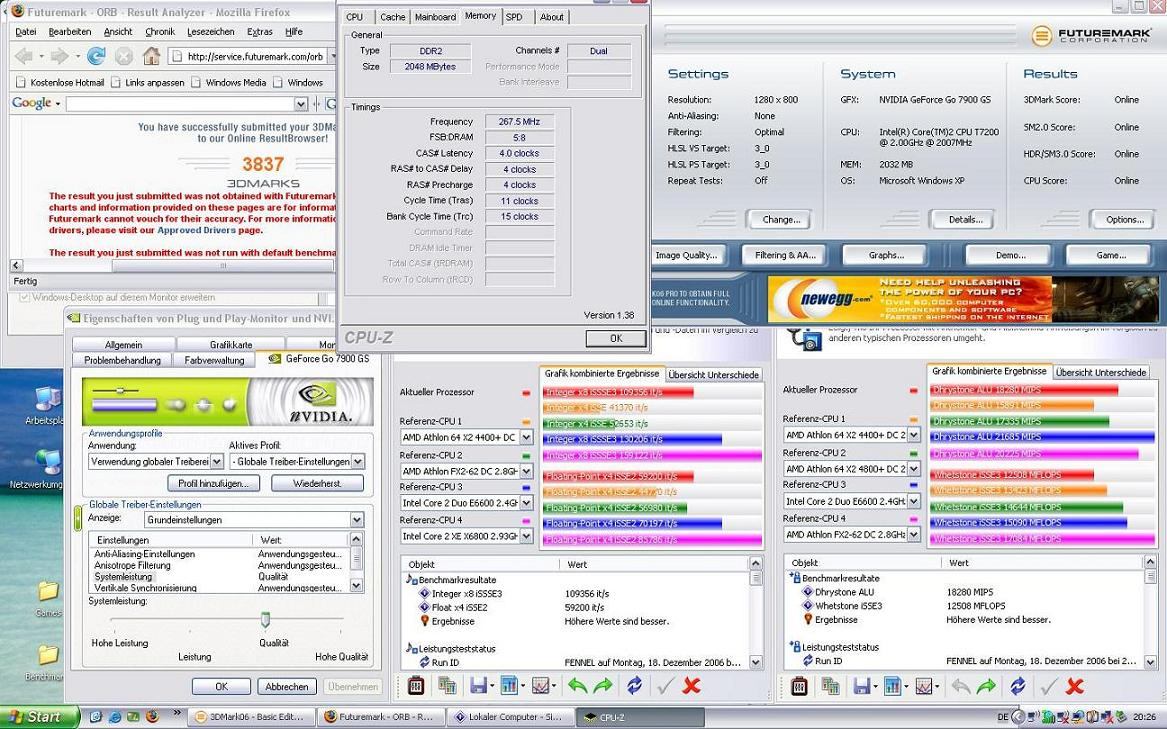Screen dimensions: 1167x729
Task: Click green back arrow, left Sandra toolbar
Action: pyautogui.click(x=577, y=685)
